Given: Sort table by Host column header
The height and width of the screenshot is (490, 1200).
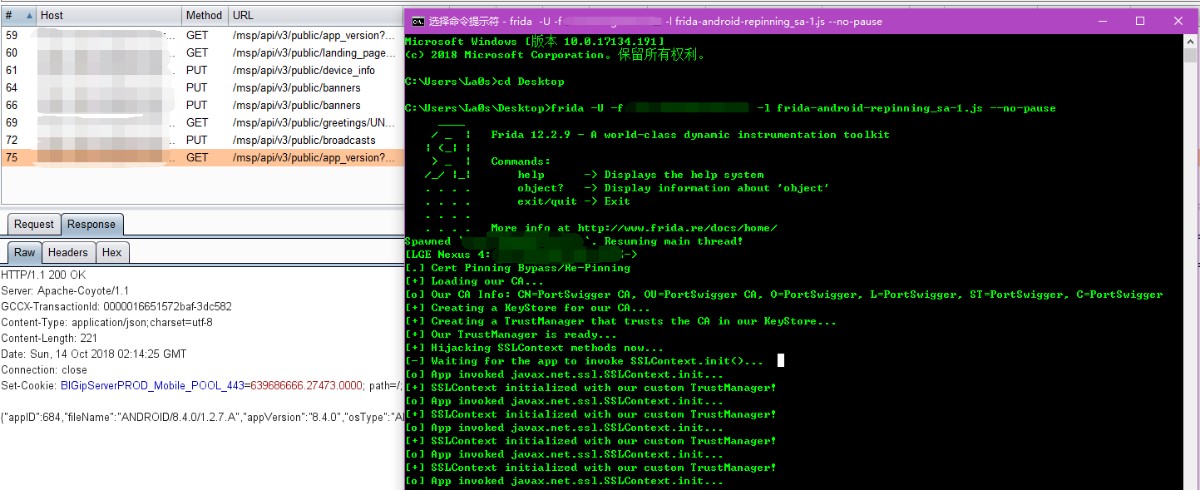Looking at the screenshot, I should tap(108, 16).
